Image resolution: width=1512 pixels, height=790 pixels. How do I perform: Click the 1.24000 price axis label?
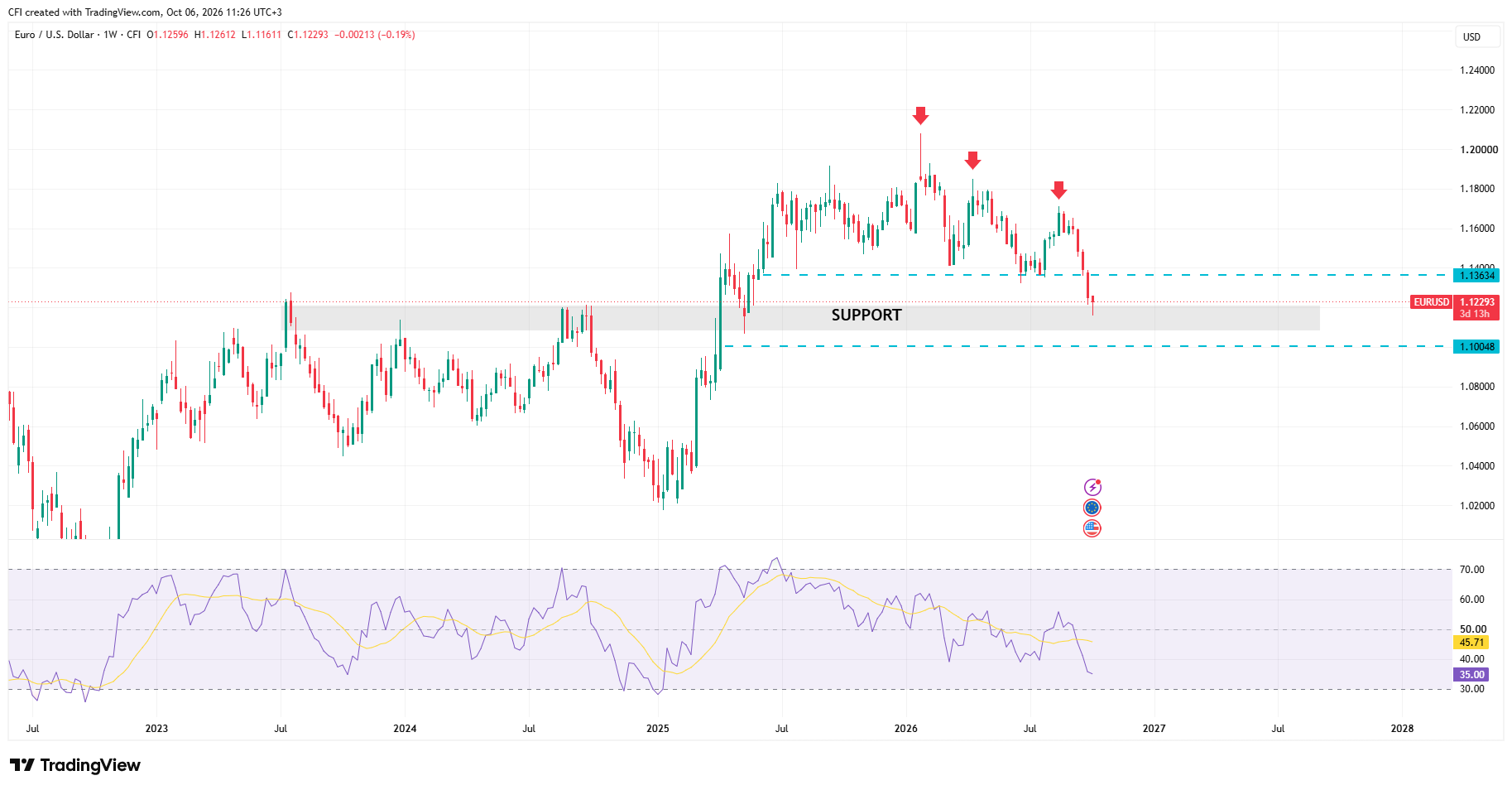click(x=1477, y=70)
